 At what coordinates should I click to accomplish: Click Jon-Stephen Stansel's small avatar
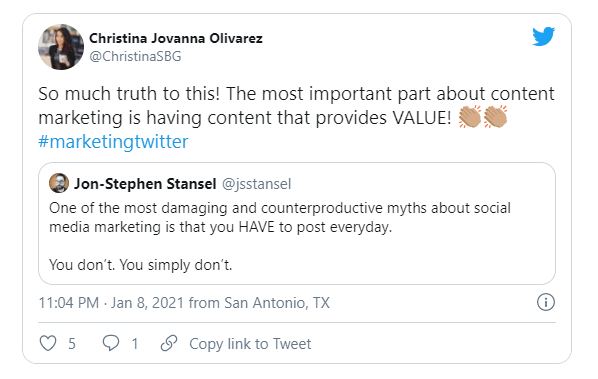pos(59,183)
